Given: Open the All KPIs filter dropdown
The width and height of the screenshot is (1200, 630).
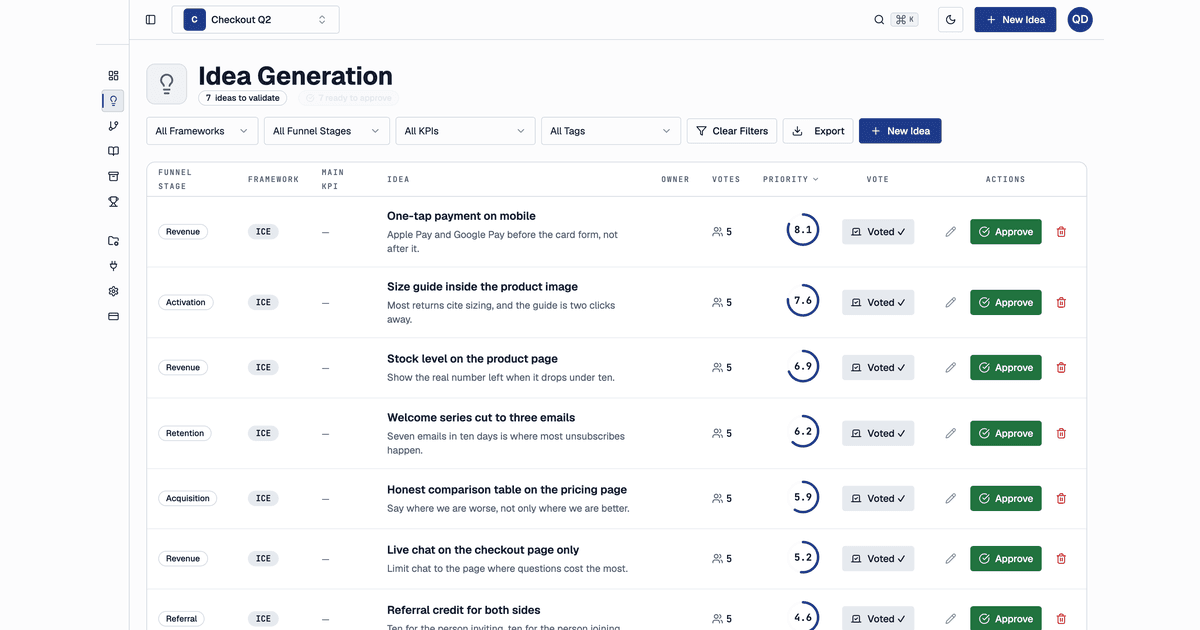Looking at the screenshot, I should click(x=465, y=131).
